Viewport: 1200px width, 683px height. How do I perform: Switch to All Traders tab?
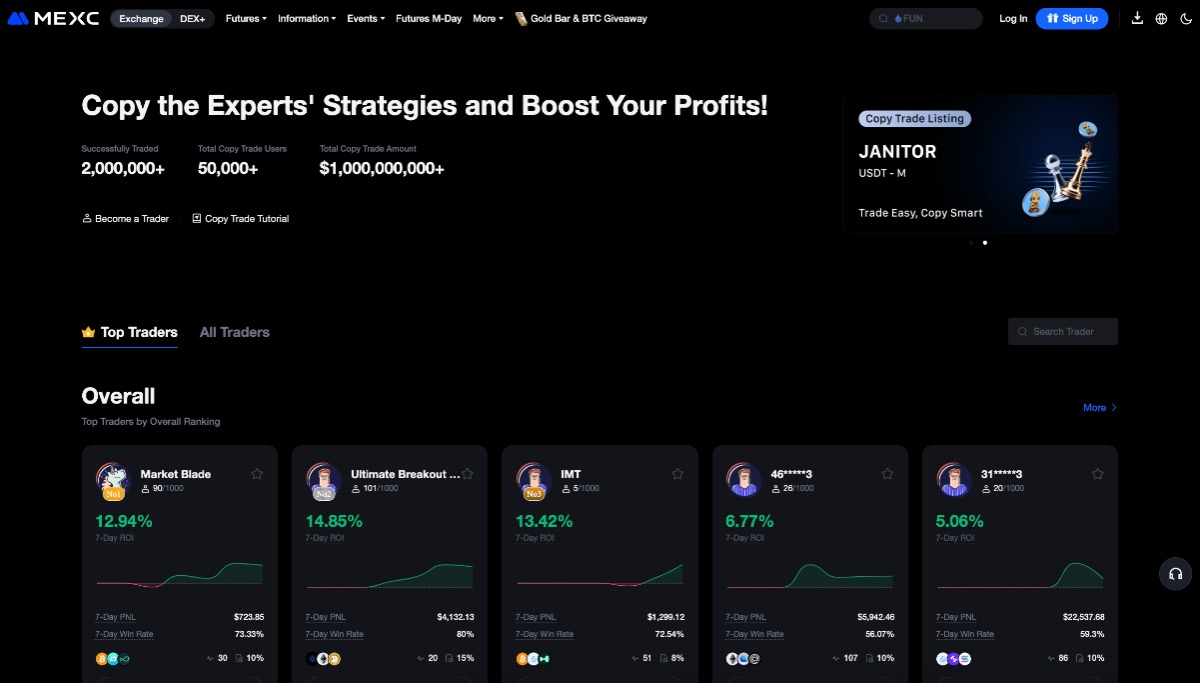coord(234,332)
